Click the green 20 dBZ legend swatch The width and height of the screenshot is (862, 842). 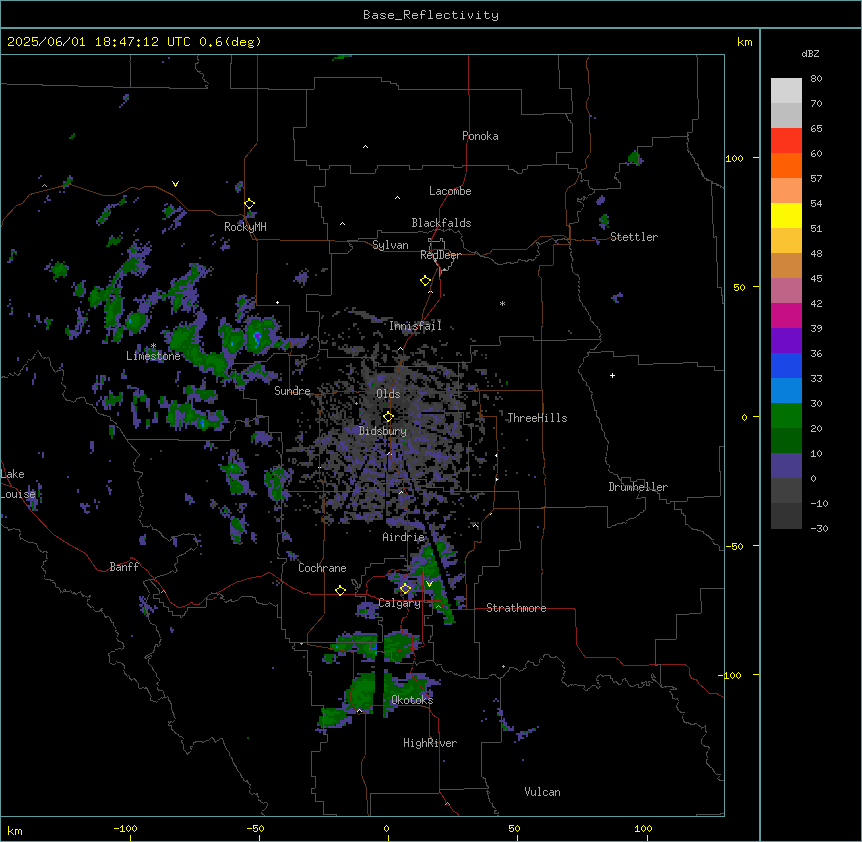coord(786,416)
